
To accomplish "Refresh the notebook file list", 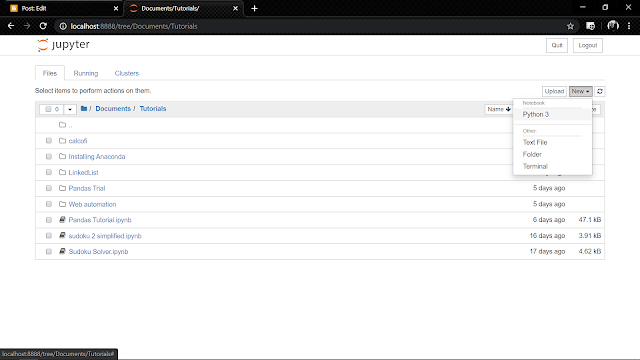I will point(600,91).
